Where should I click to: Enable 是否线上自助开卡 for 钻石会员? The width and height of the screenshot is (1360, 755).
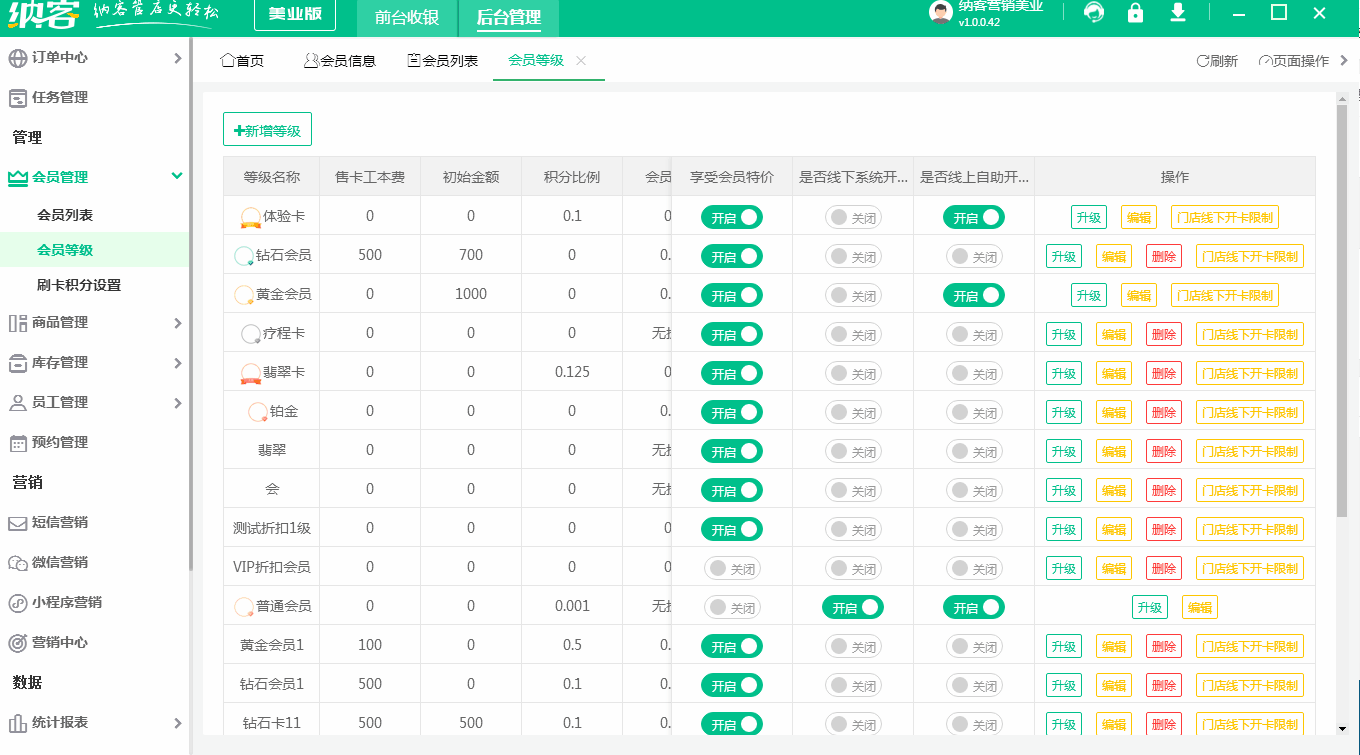pos(973,256)
